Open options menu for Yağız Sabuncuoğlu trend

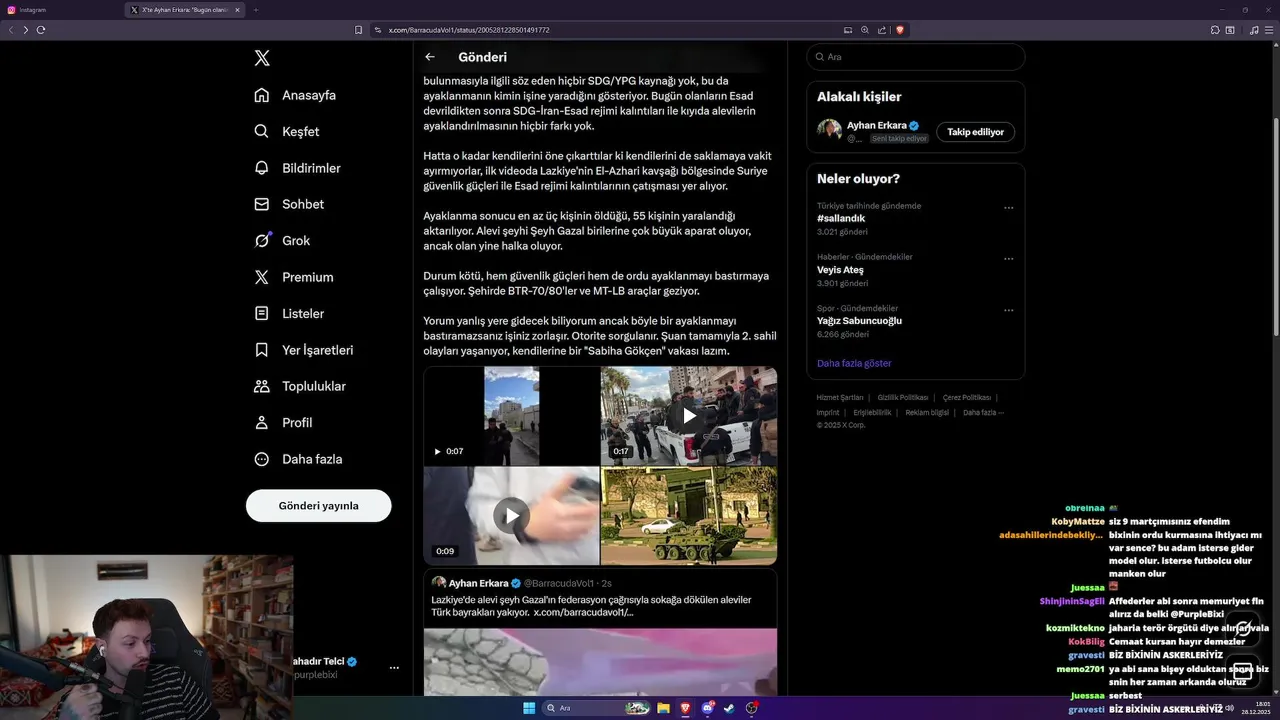click(x=1008, y=310)
